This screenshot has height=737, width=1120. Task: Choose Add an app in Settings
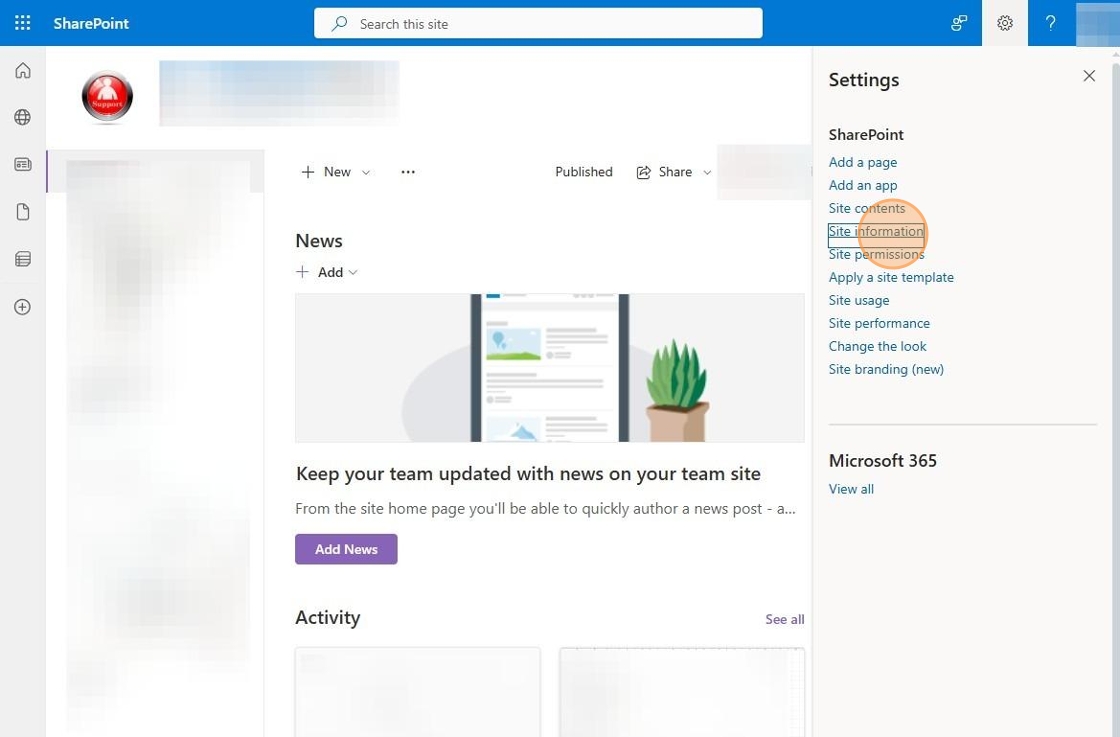(x=863, y=185)
